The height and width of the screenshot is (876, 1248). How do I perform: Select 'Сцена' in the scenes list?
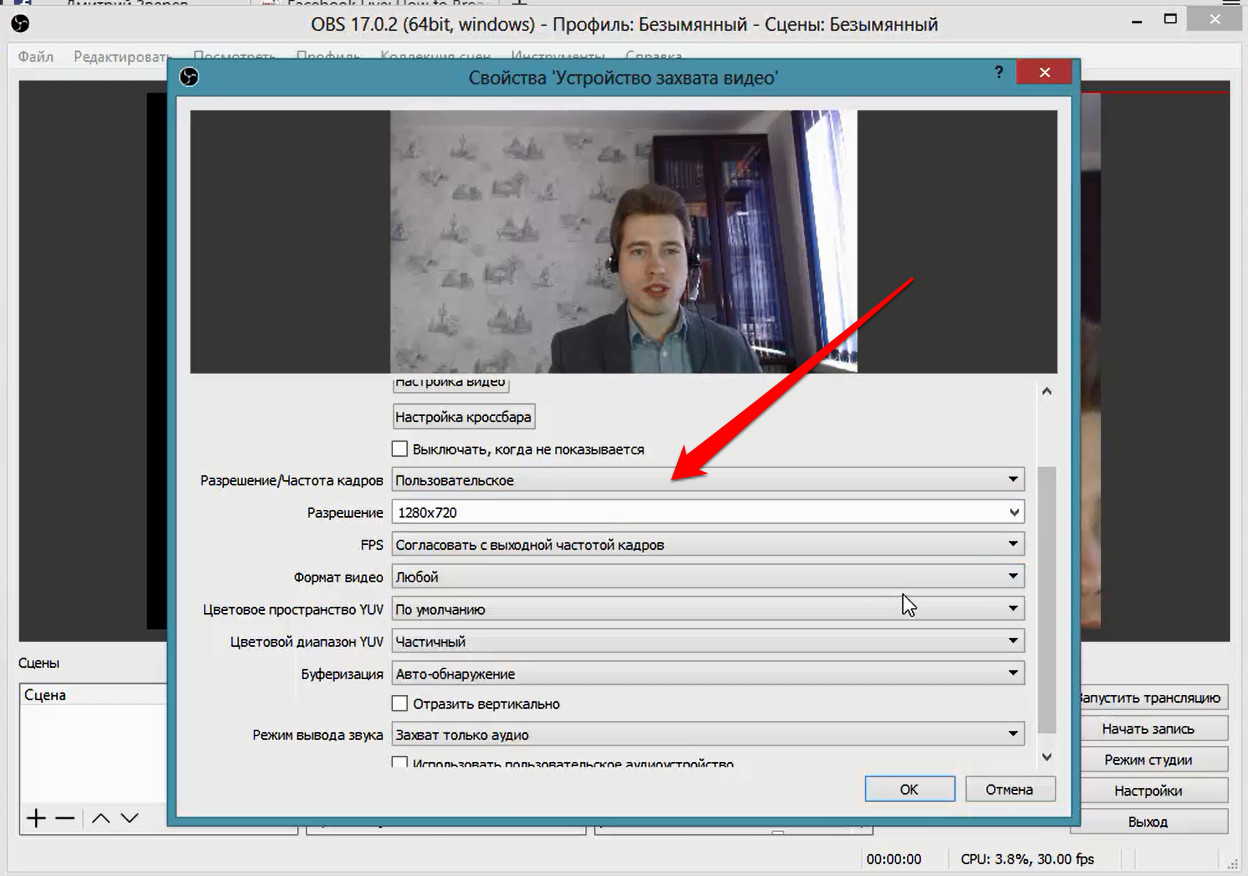pos(46,695)
